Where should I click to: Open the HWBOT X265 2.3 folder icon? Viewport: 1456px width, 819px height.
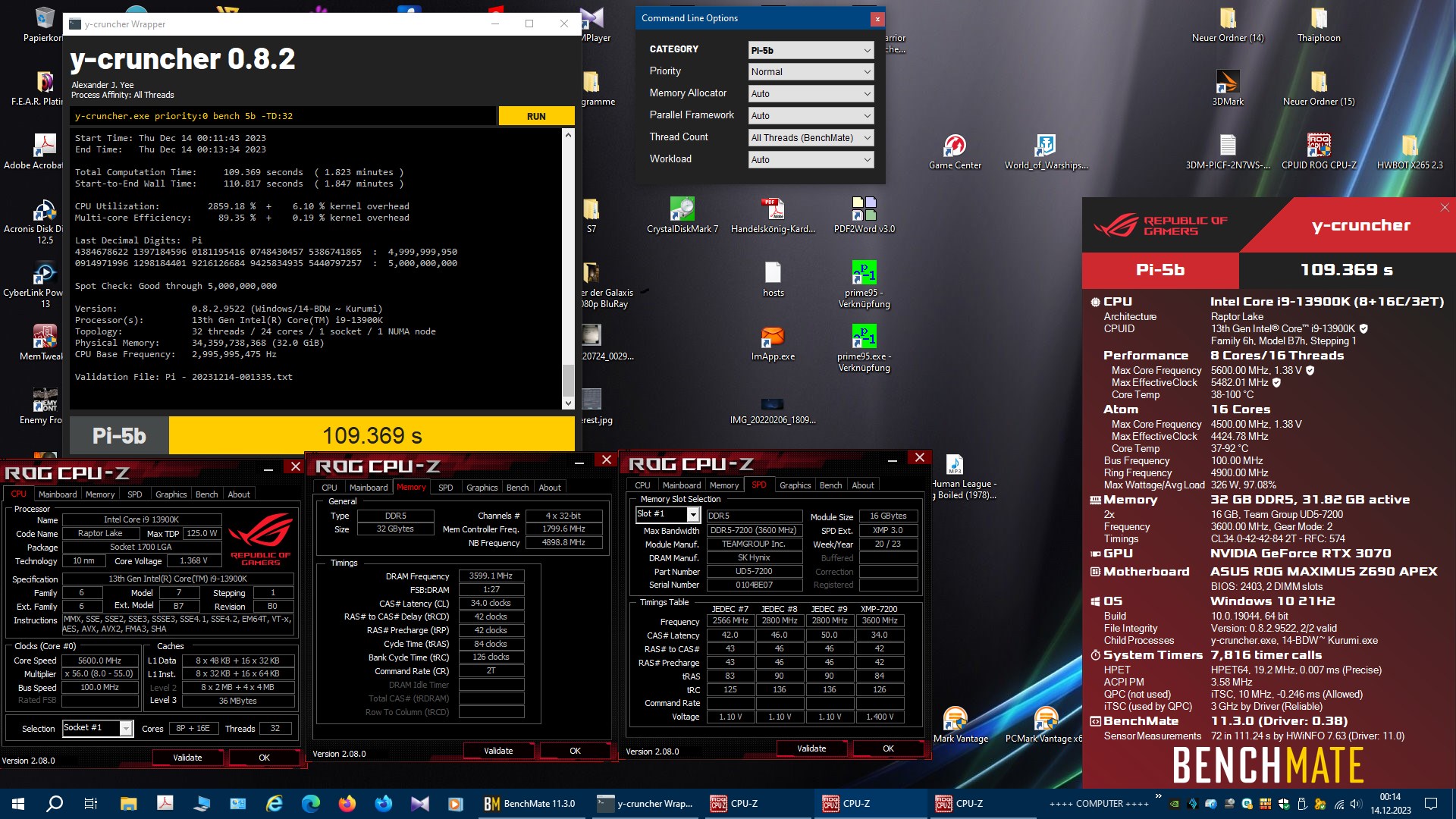1410,152
